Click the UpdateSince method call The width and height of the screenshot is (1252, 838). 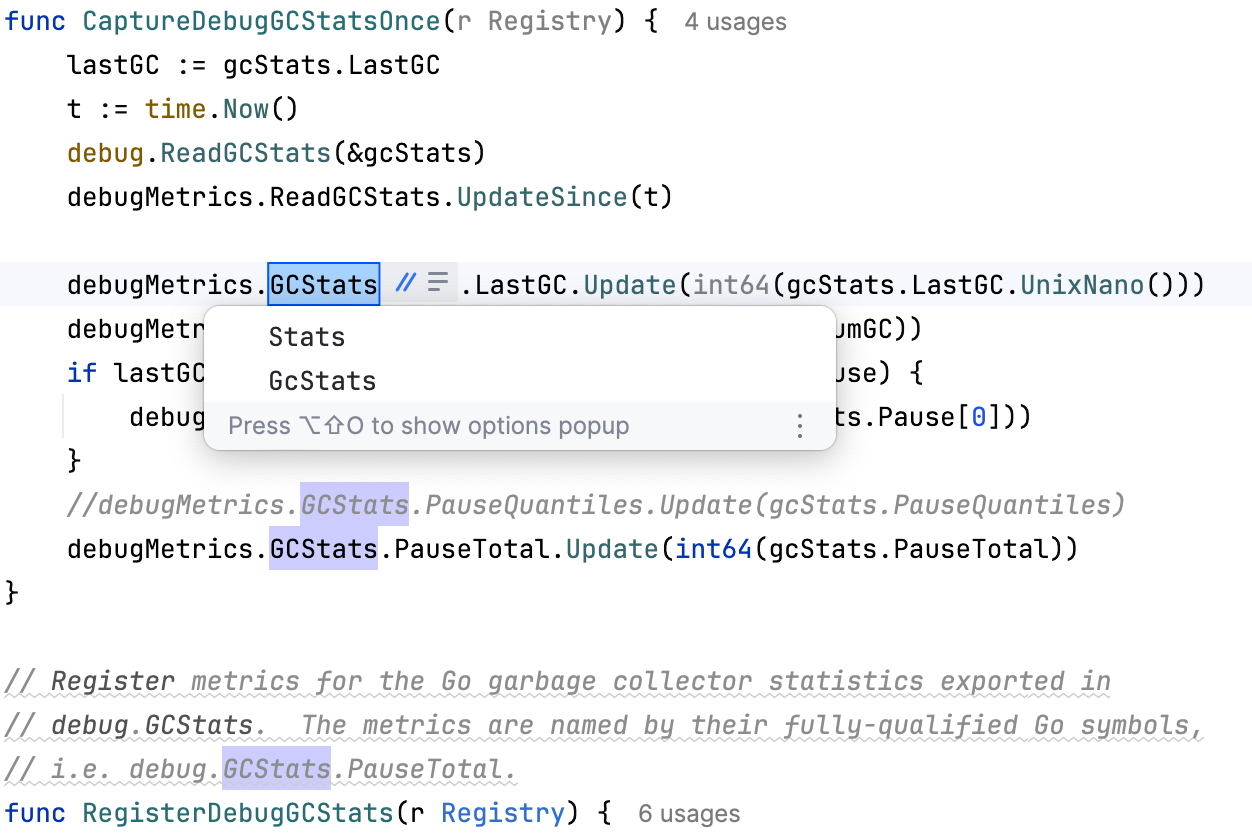coord(542,196)
